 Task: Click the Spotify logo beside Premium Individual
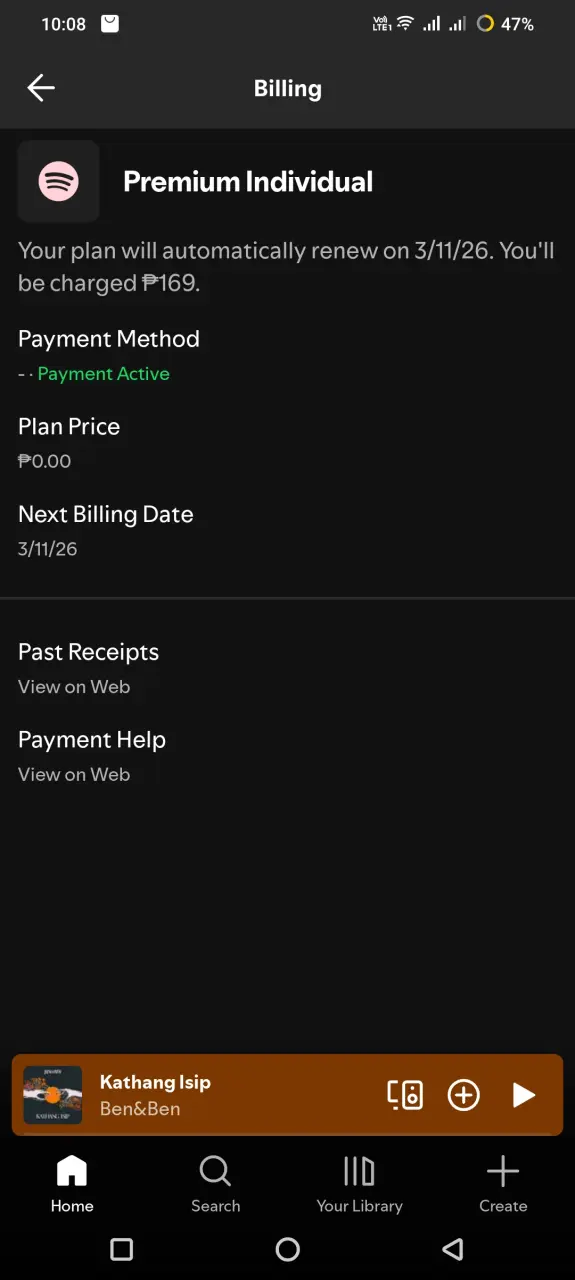click(x=59, y=181)
